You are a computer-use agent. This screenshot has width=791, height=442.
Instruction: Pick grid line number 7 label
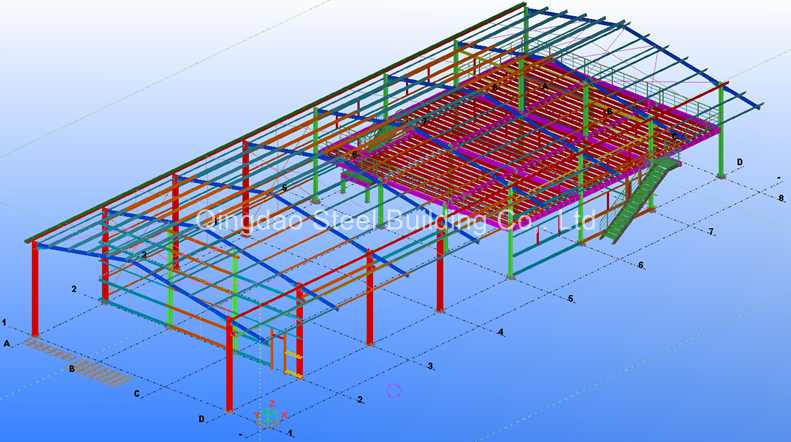click(x=710, y=232)
